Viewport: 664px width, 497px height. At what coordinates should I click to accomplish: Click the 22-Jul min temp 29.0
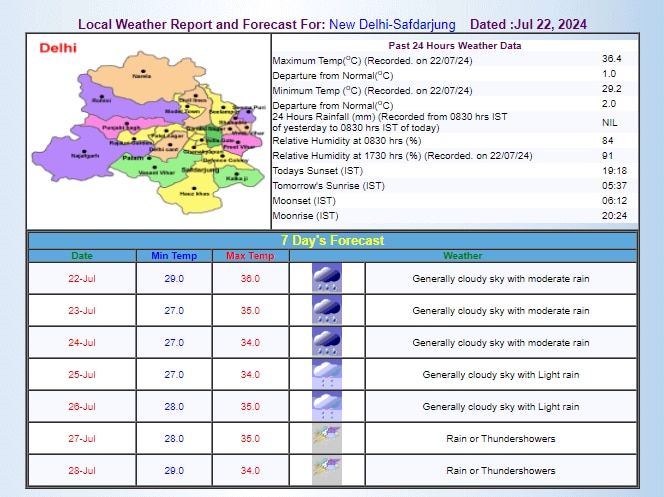coord(174,279)
